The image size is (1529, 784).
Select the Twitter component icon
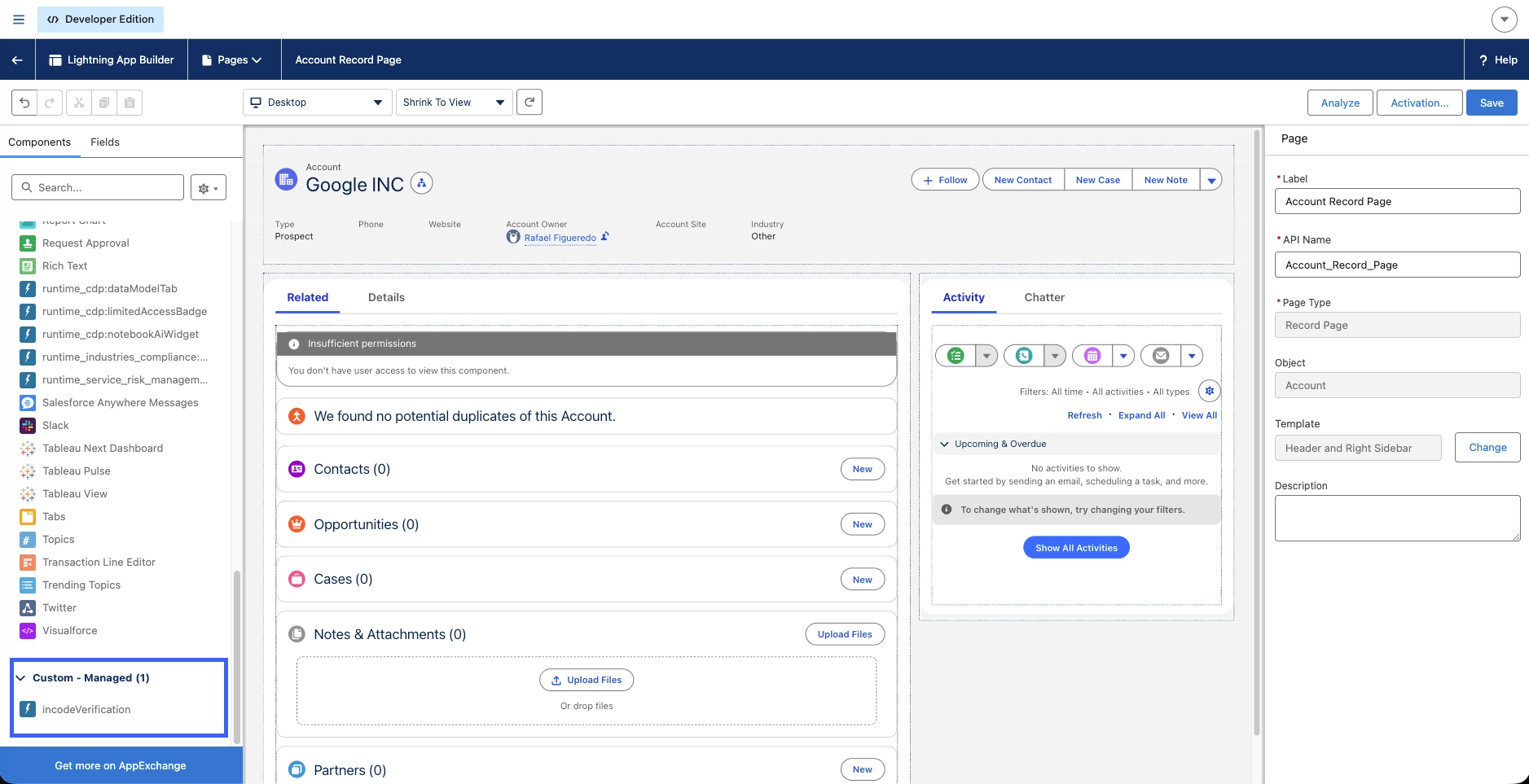28,608
